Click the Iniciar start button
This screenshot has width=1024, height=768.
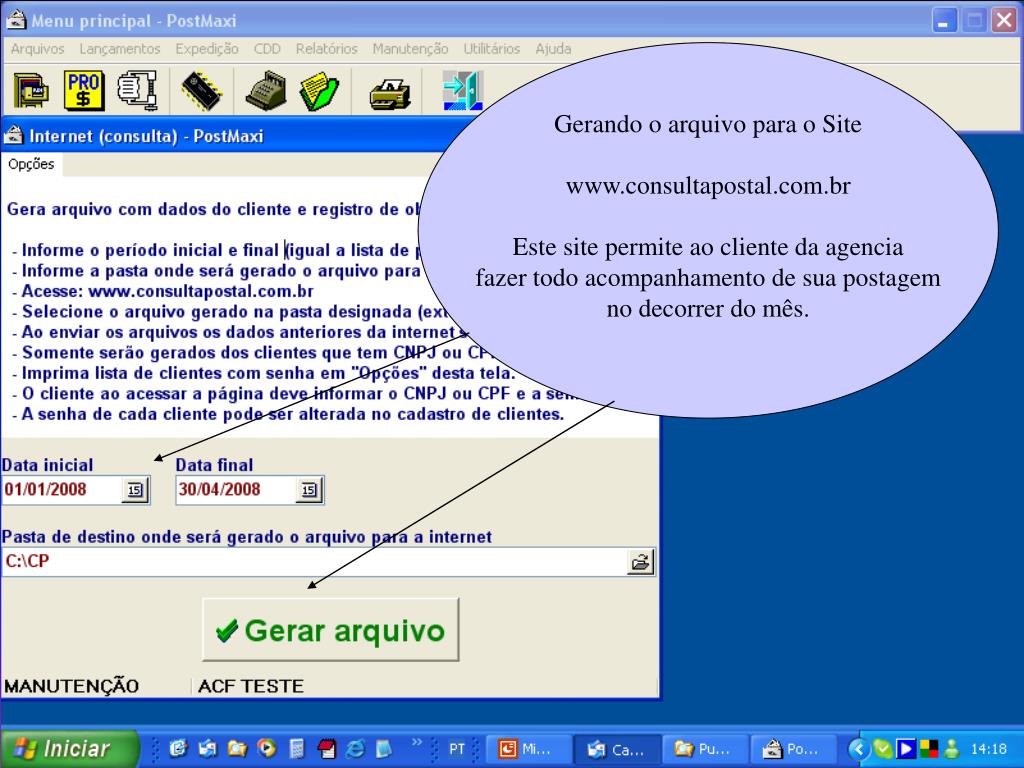[x=69, y=749]
